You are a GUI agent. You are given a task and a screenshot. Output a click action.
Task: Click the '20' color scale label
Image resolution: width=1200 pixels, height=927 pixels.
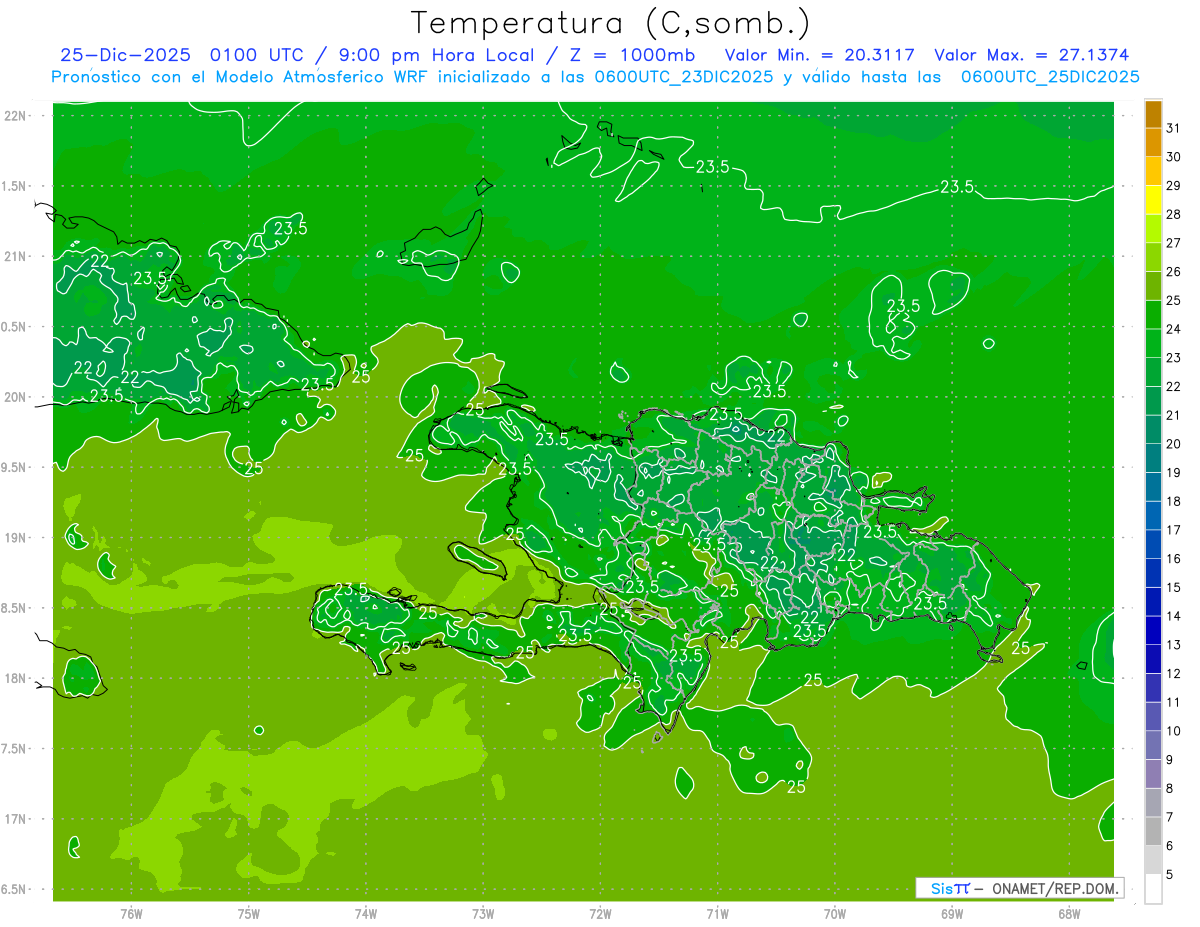coord(1174,444)
